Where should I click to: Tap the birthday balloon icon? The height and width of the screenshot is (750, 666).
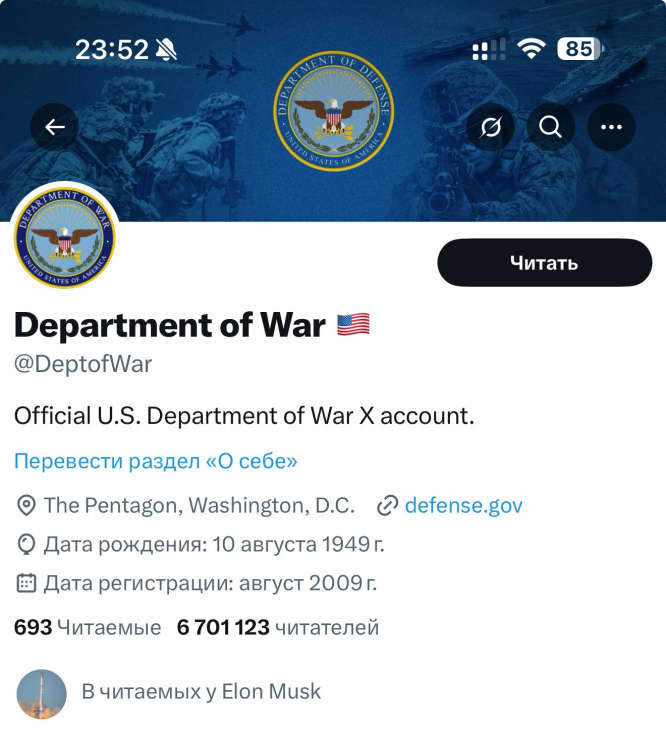pyautogui.click(x=26, y=544)
